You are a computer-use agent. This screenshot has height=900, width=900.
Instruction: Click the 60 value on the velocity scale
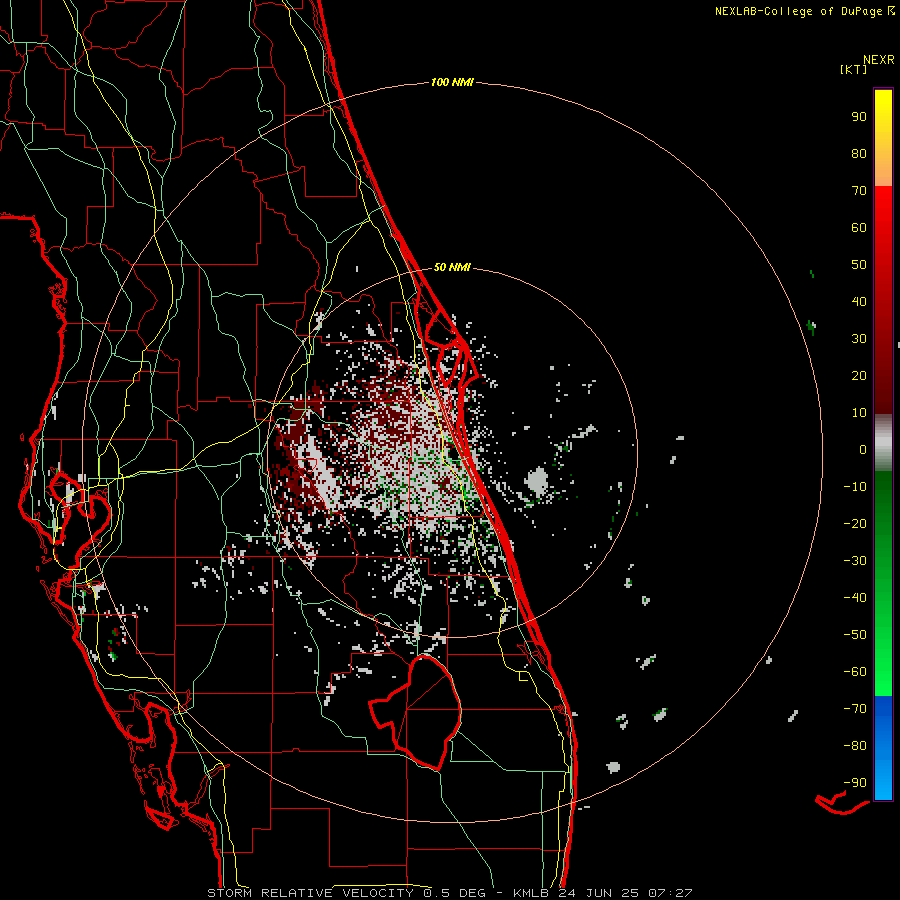point(859,227)
